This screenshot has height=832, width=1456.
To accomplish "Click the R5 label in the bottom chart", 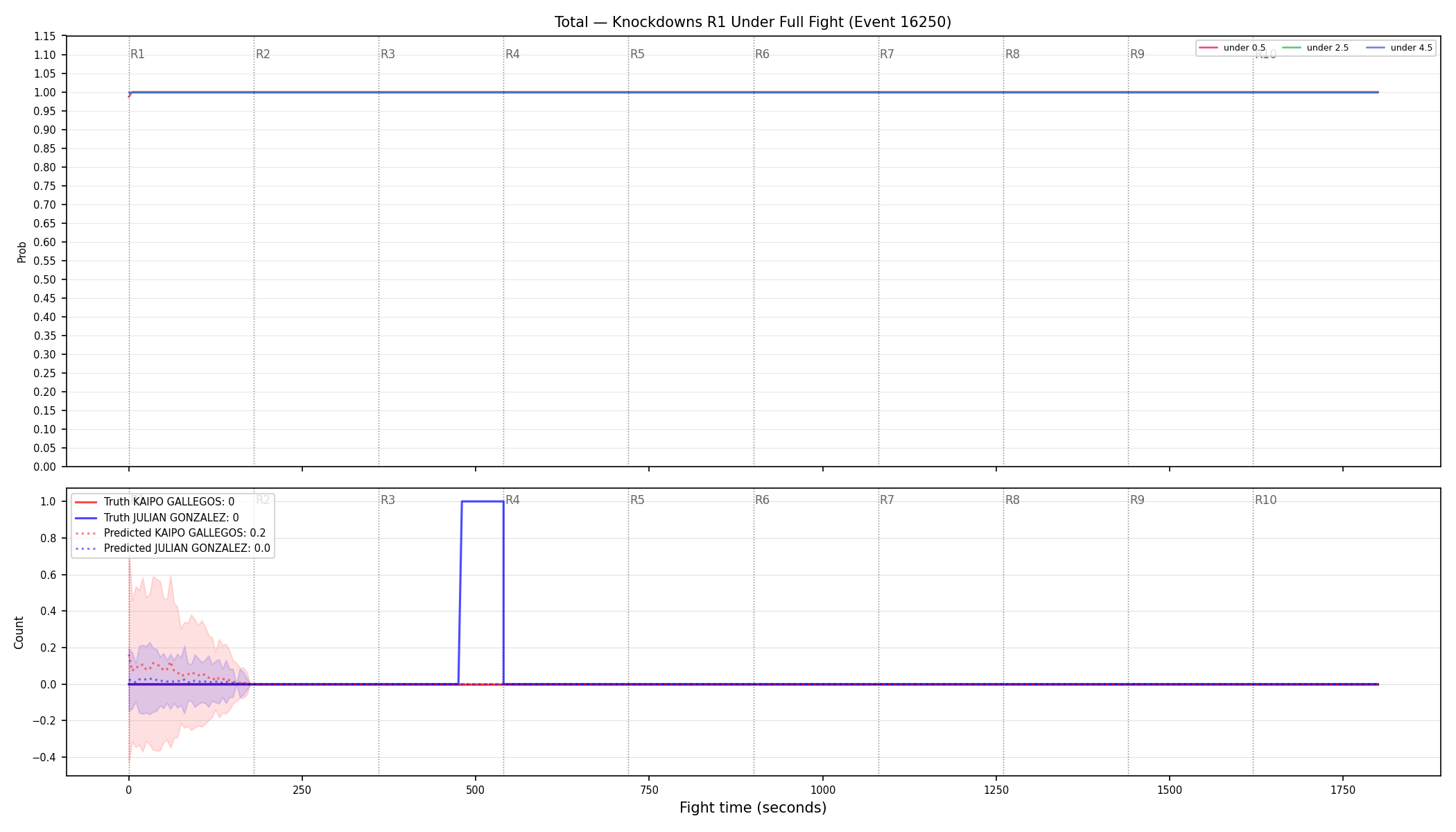I will click(637, 500).
